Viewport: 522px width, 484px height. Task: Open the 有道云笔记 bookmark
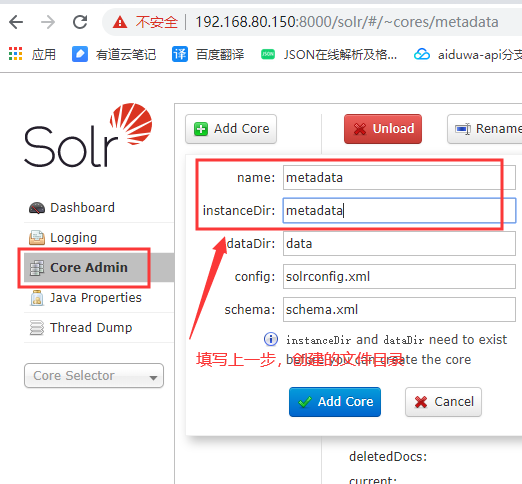click(x=114, y=54)
